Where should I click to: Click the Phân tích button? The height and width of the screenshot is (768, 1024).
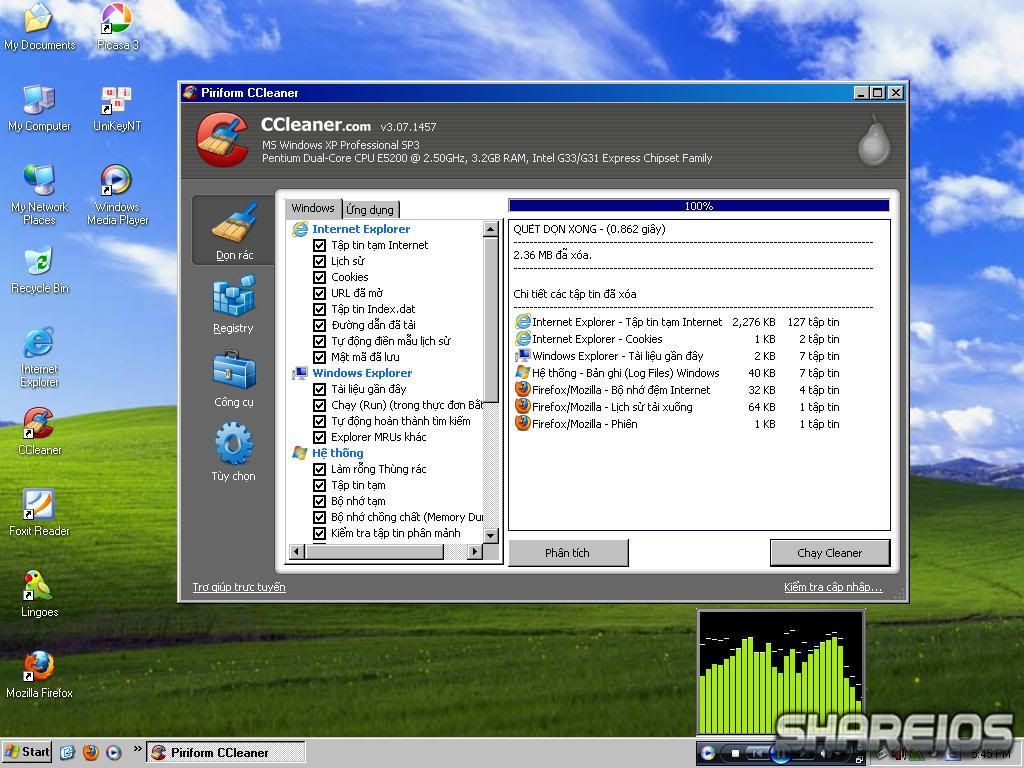[568, 552]
